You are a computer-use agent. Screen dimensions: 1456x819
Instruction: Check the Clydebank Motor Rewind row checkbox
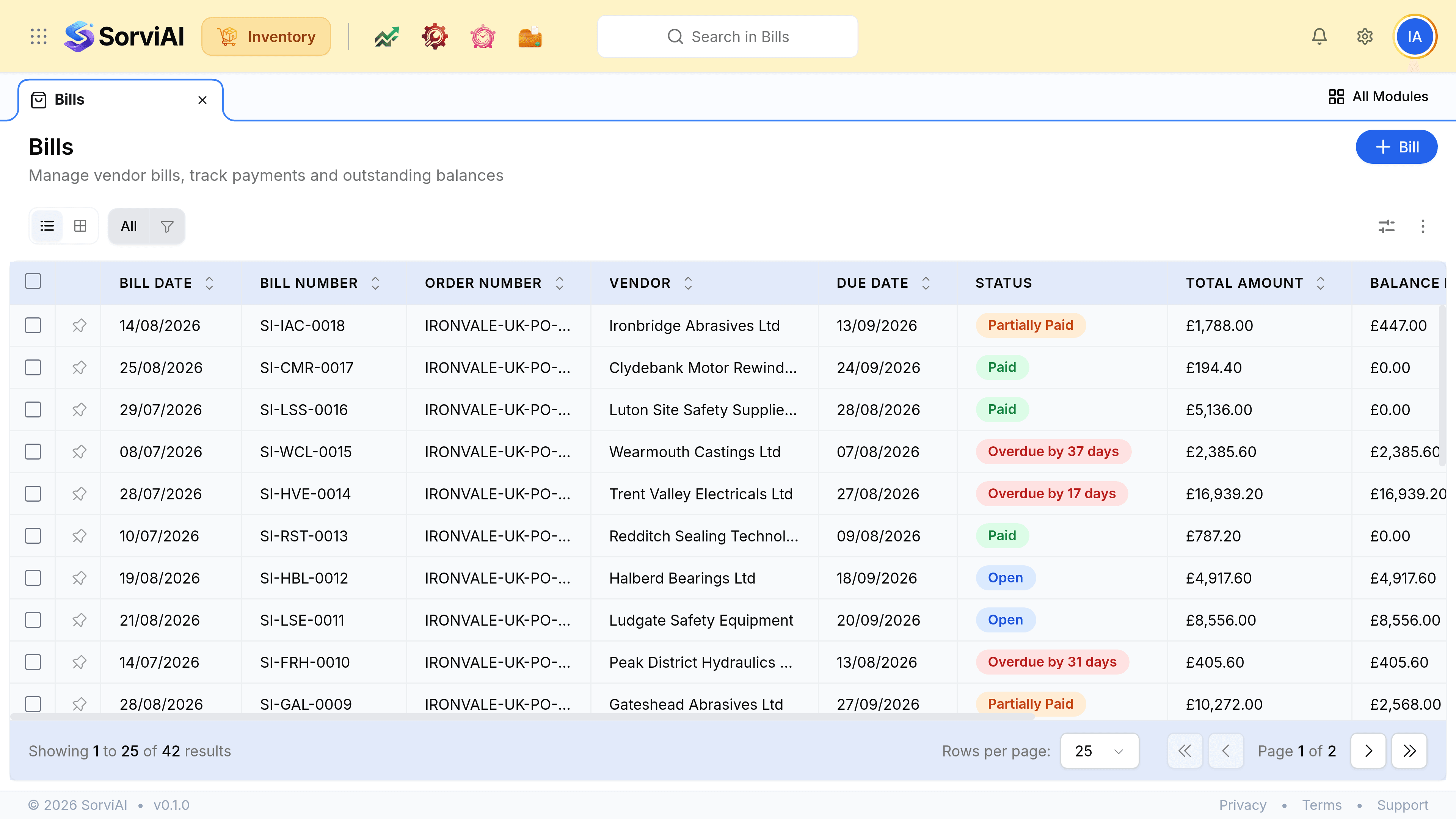(33, 368)
